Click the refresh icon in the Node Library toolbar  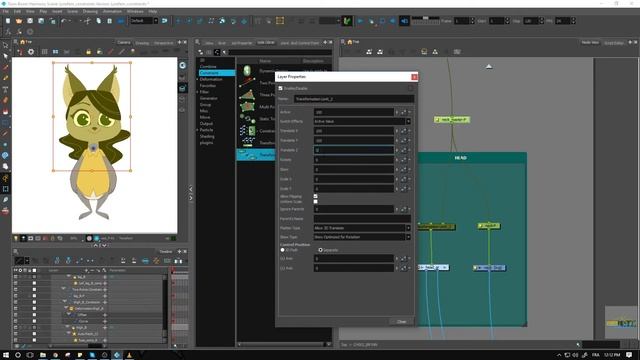coord(217,52)
